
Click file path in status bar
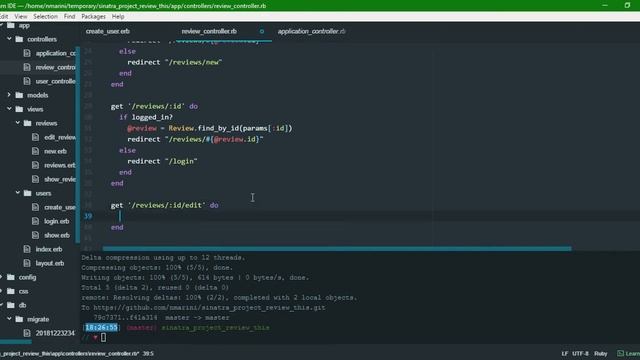coord(70,353)
